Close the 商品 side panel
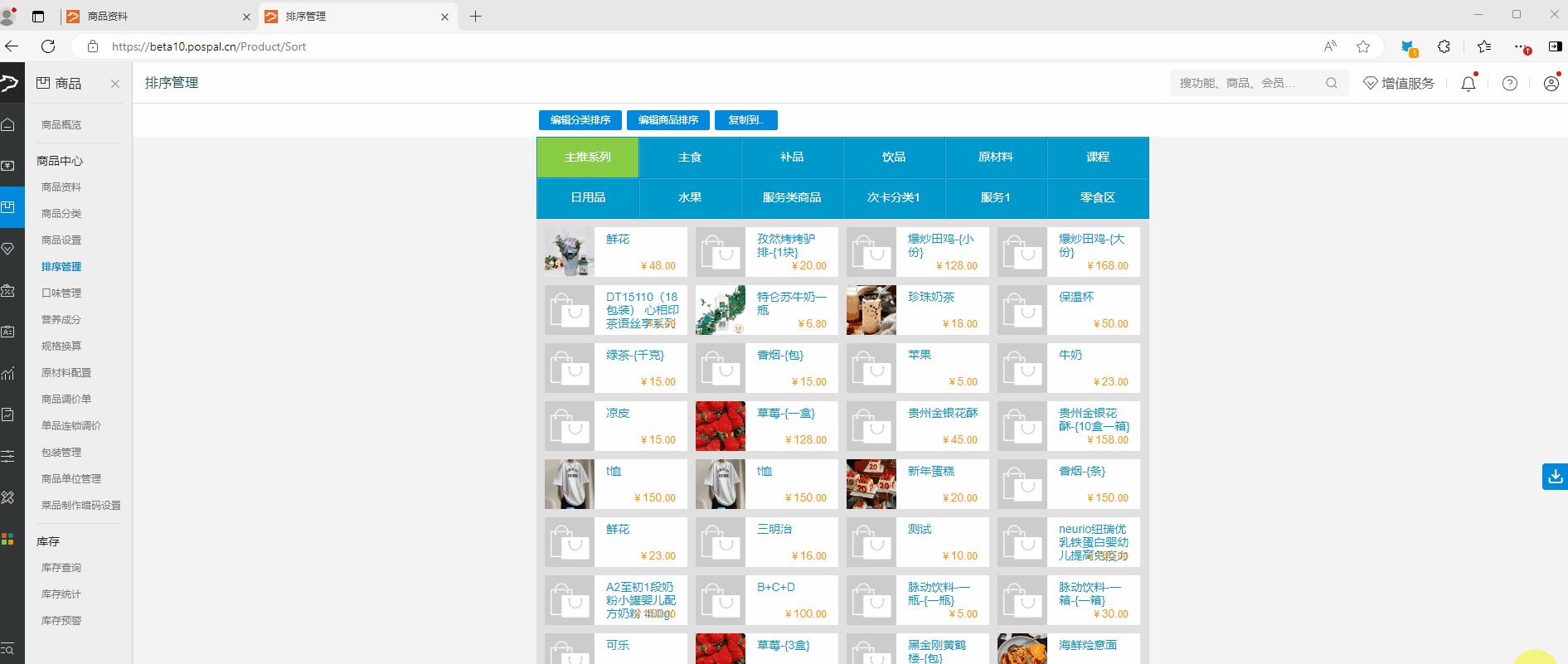Viewport: 1568px width, 664px height. pos(115,84)
